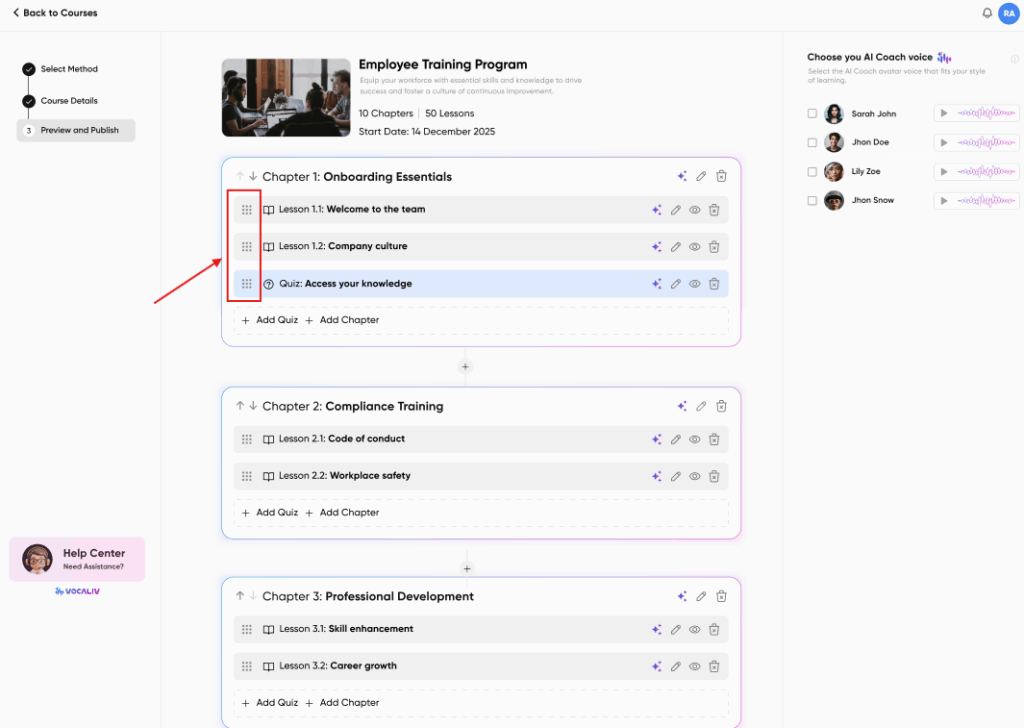Grab drag handle of Lesson 1.2
Screen dimensions: 1024x728
tap(247, 246)
